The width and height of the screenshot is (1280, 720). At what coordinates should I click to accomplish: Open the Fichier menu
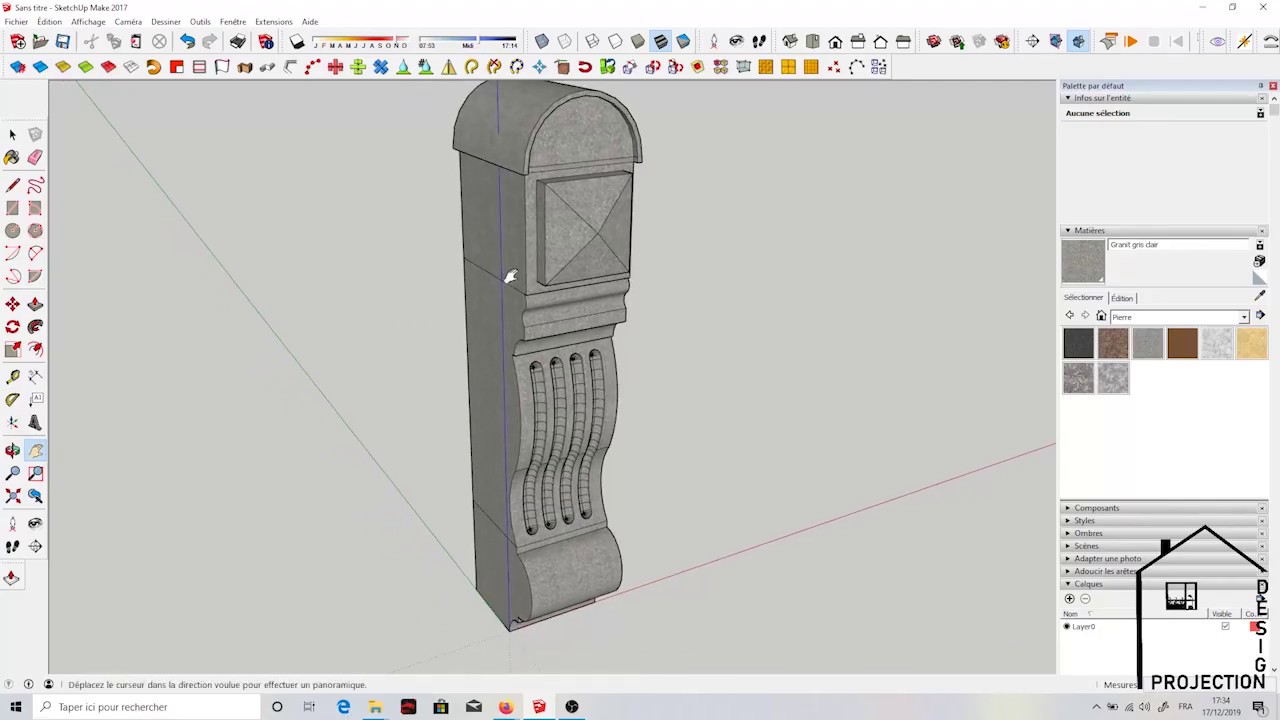(x=16, y=22)
